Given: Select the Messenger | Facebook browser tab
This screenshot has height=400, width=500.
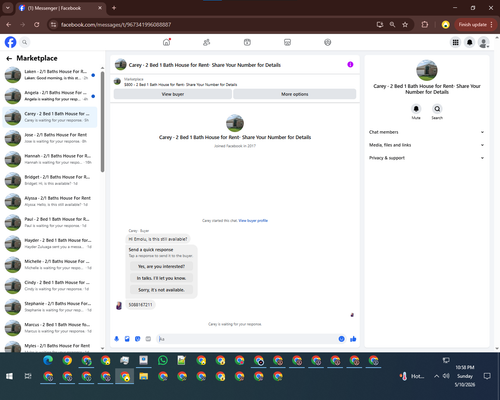Looking at the screenshot, I should click(x=60, y=8).
